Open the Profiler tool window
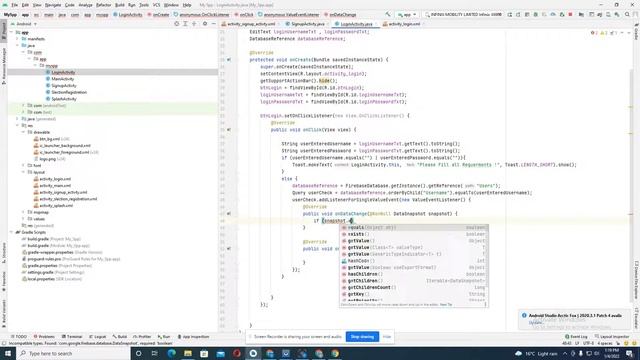 tap(142, 337)
